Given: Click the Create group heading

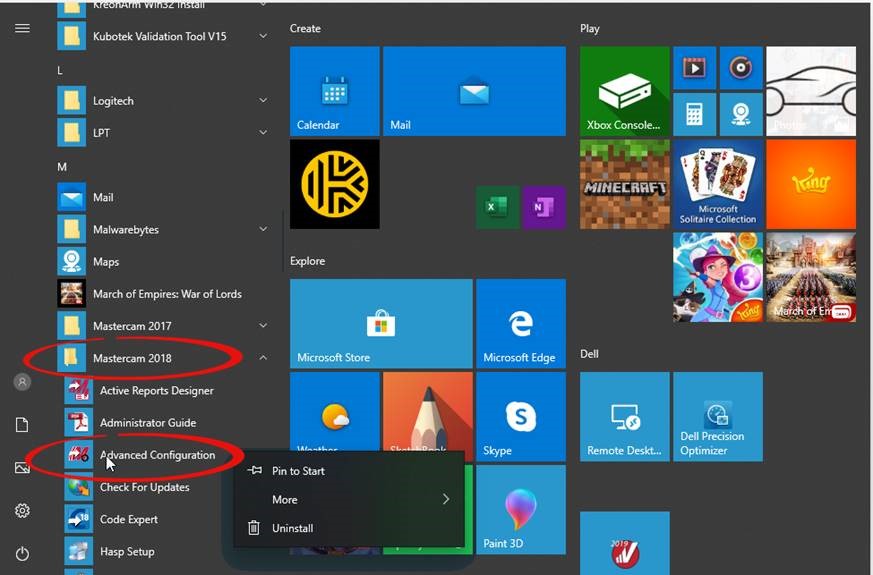Looking at the screenshot, I should (x=305, y=28).
